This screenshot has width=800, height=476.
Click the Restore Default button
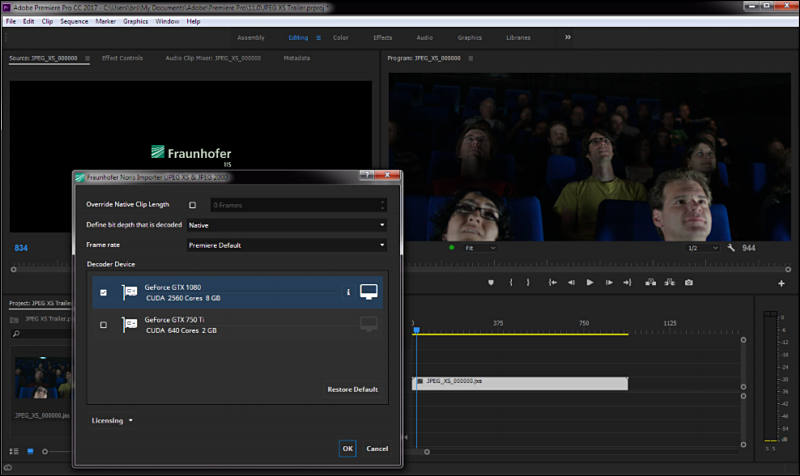point(353,389)
